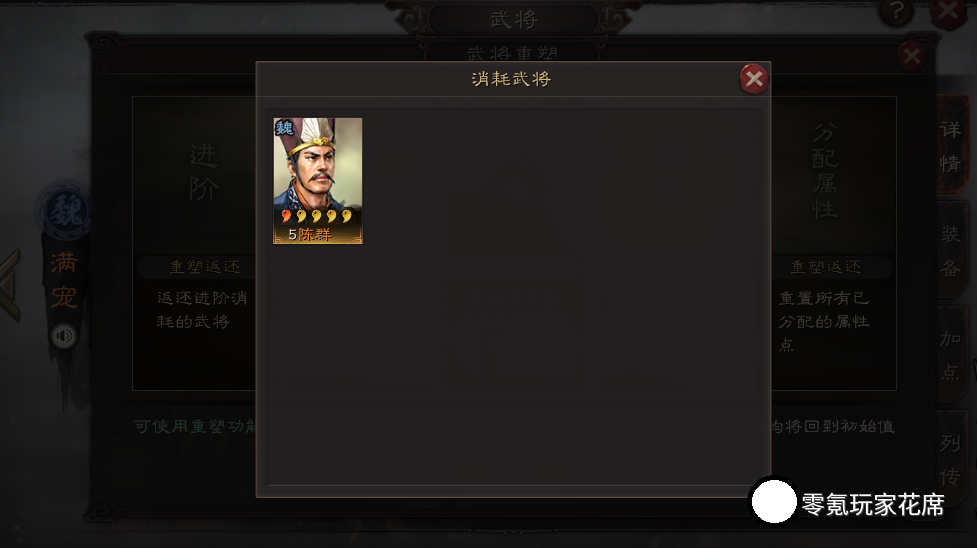Viewport: 977px width, 548px height.
Task: Go to previous general with left arrow
Action: 10,284
